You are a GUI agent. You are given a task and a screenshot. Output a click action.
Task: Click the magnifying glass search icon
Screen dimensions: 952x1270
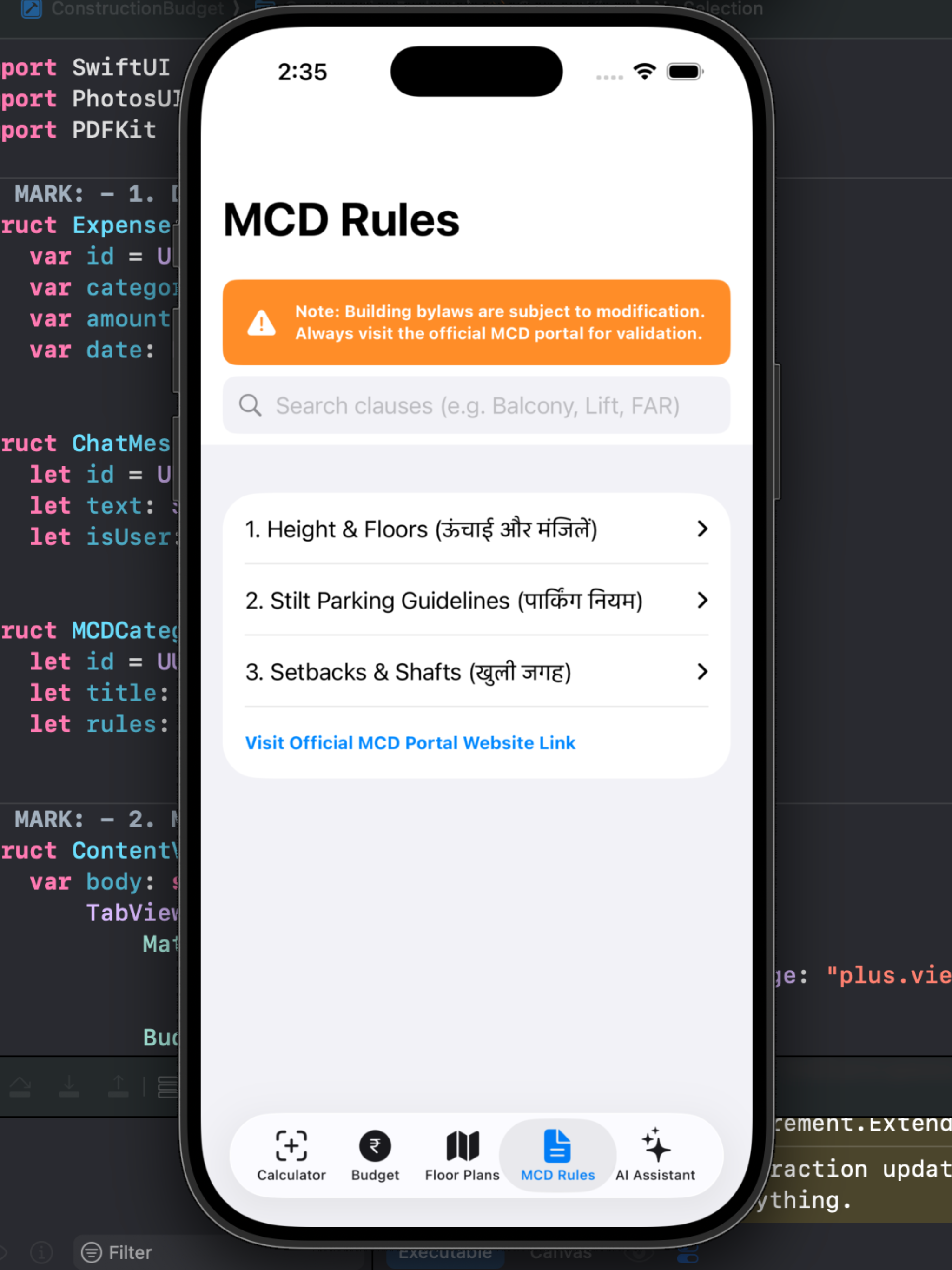[x=250, y=405]
